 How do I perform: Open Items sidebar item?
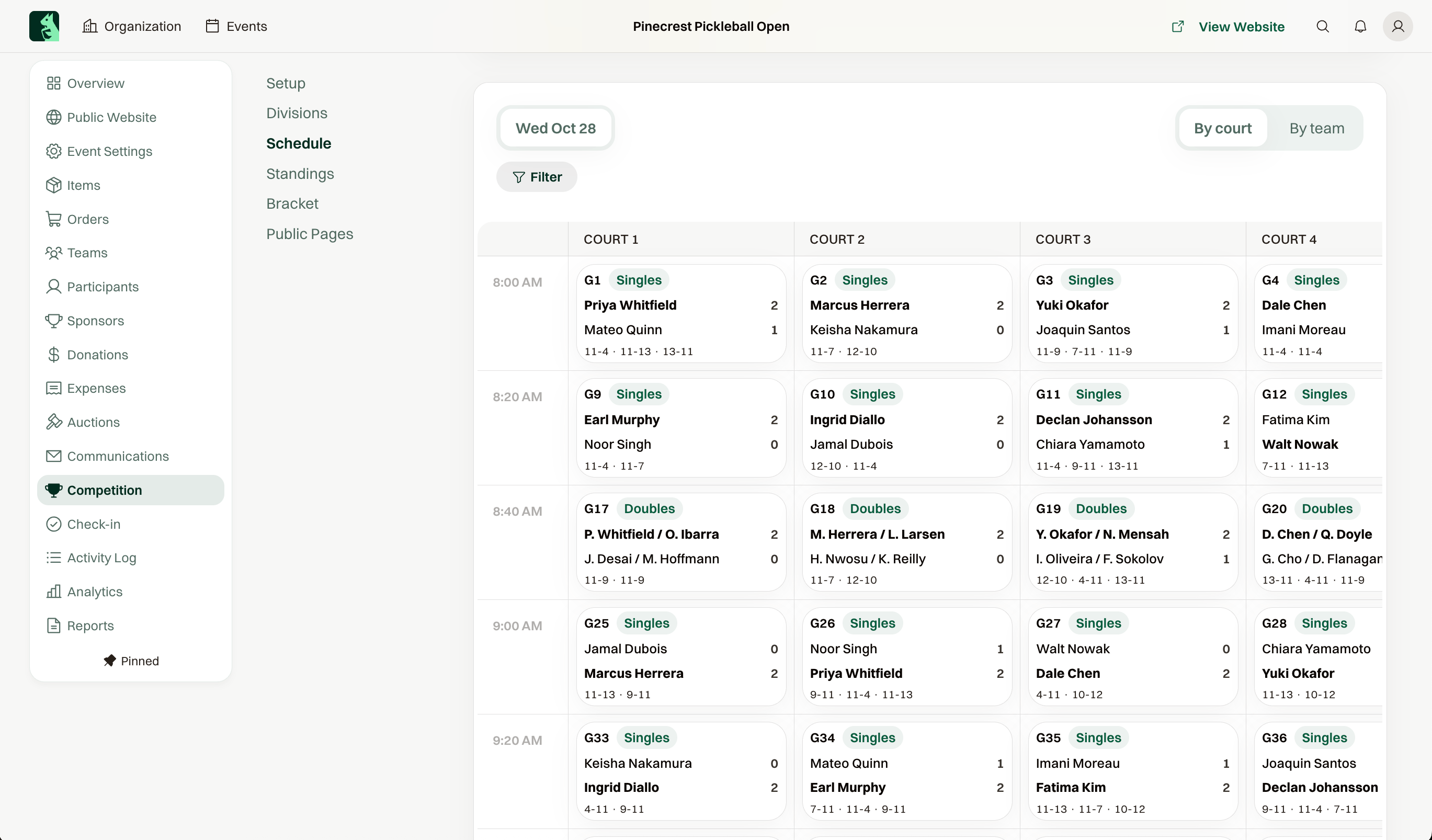tap(130, 185)
